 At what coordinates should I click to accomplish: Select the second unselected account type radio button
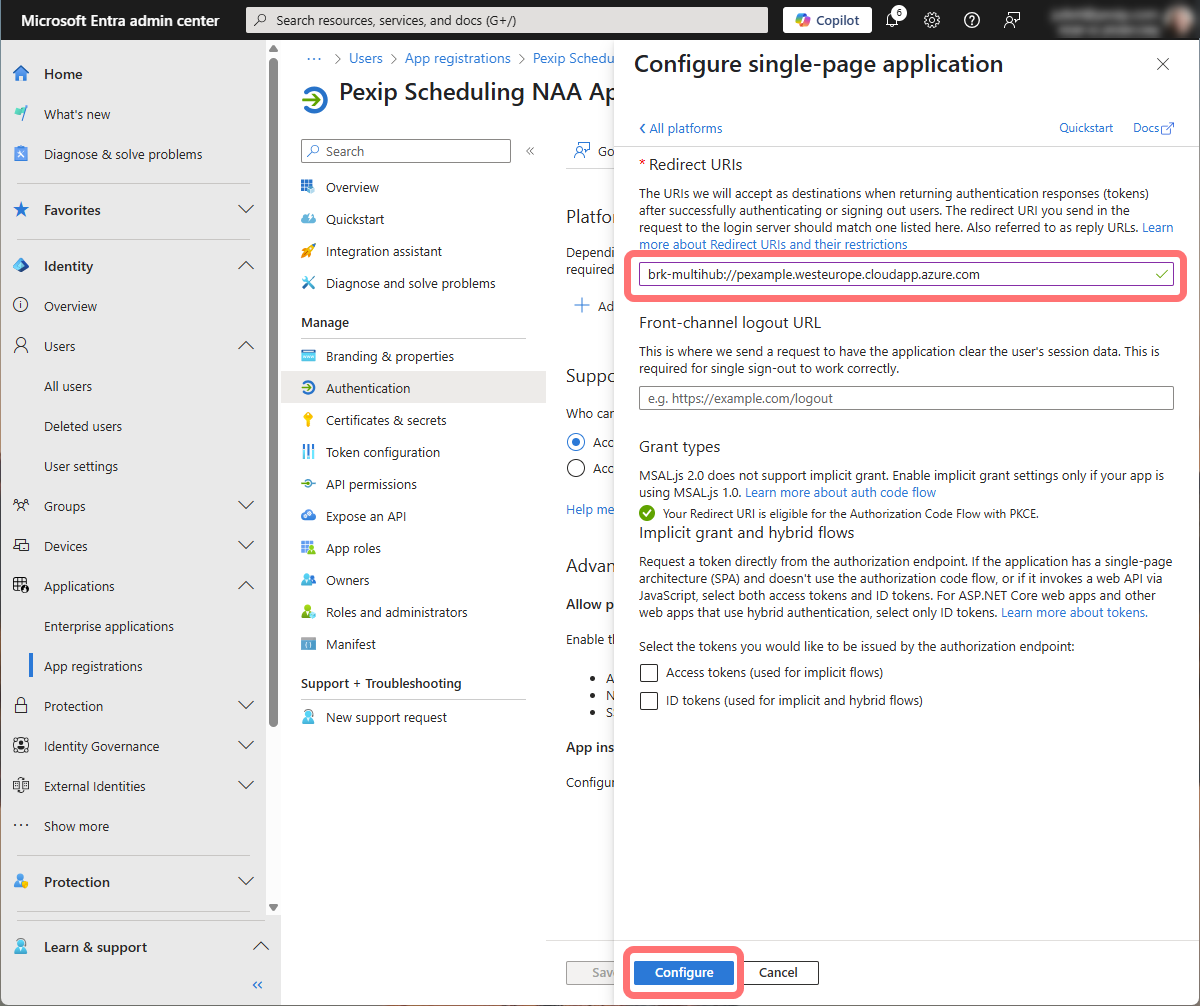[575, 468]
